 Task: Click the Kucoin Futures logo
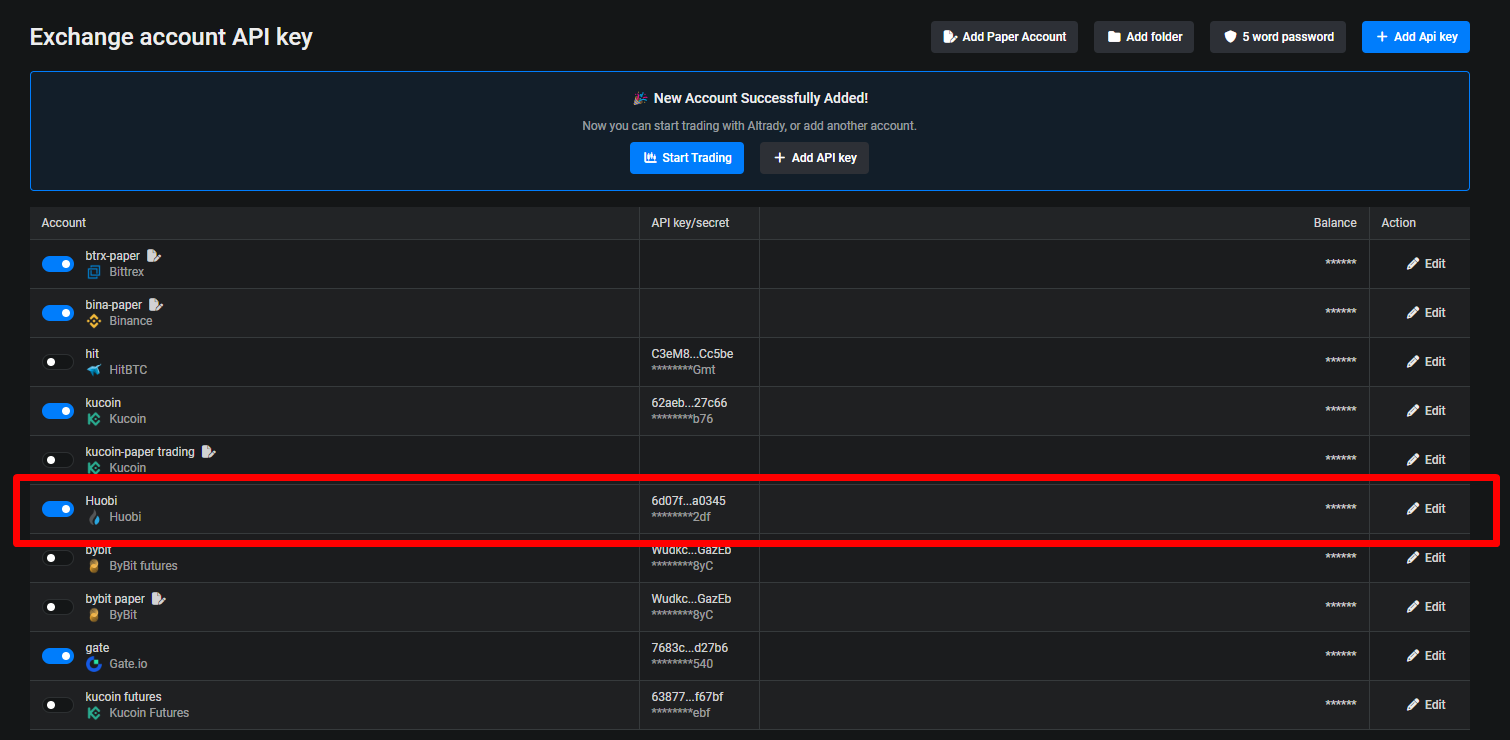click(x=94, y=713)
